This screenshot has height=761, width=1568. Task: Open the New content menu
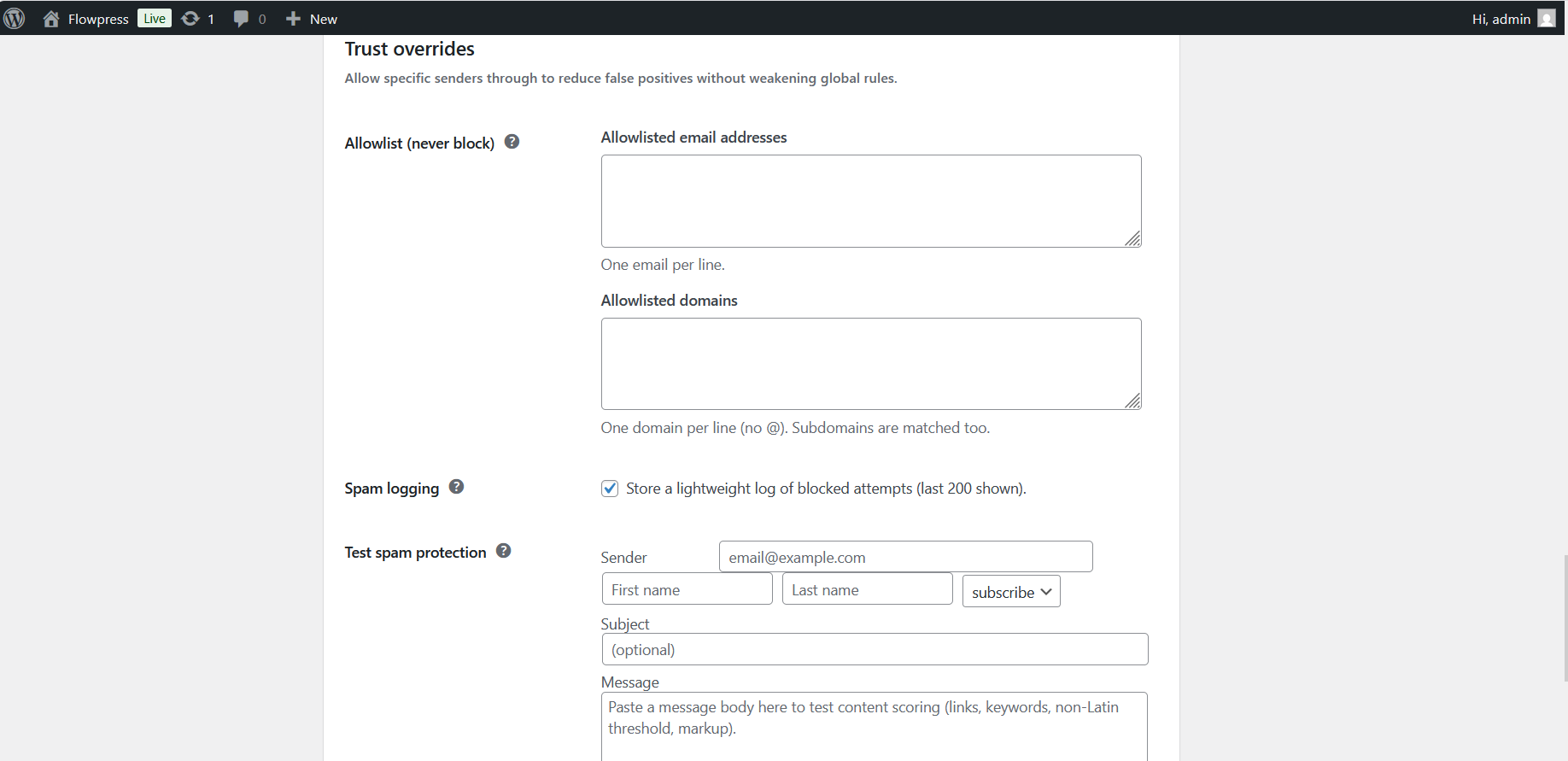(312, 19)
